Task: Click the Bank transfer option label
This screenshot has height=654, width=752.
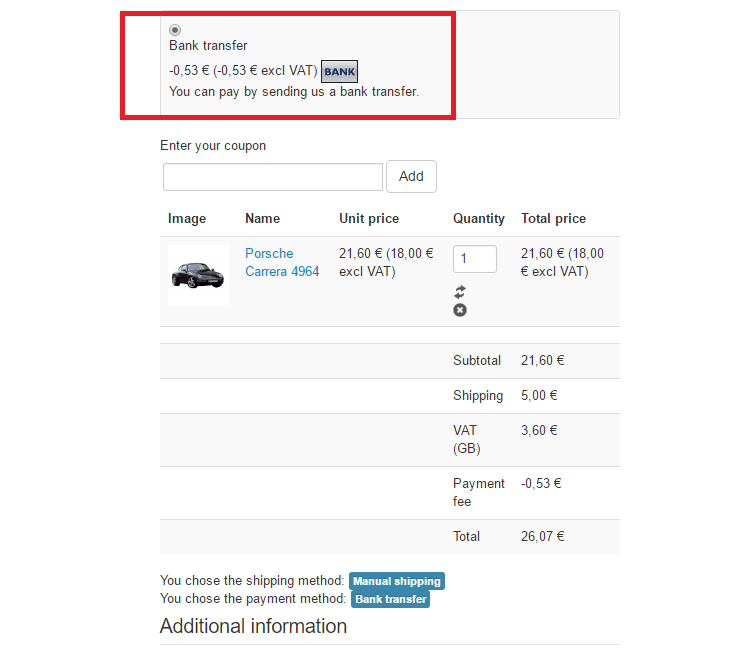Action: [x=208, y=45]
